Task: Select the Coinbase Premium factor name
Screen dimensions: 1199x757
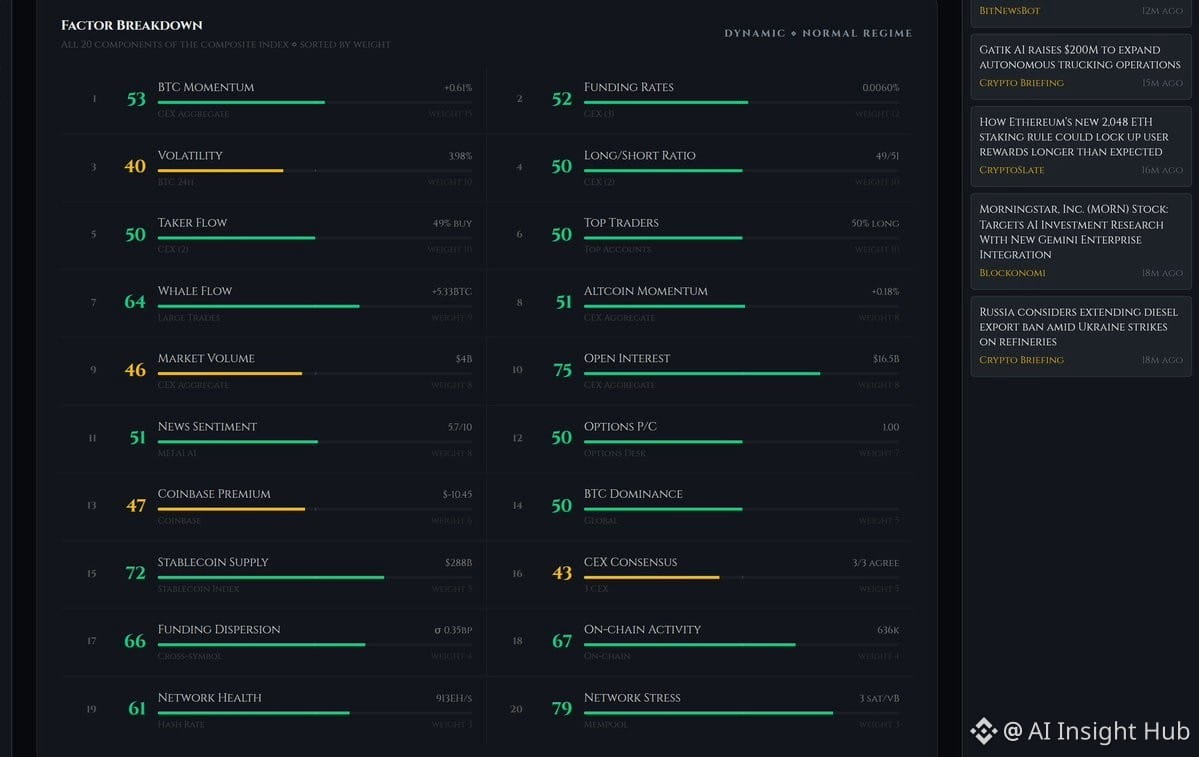Action: [214, 494]
